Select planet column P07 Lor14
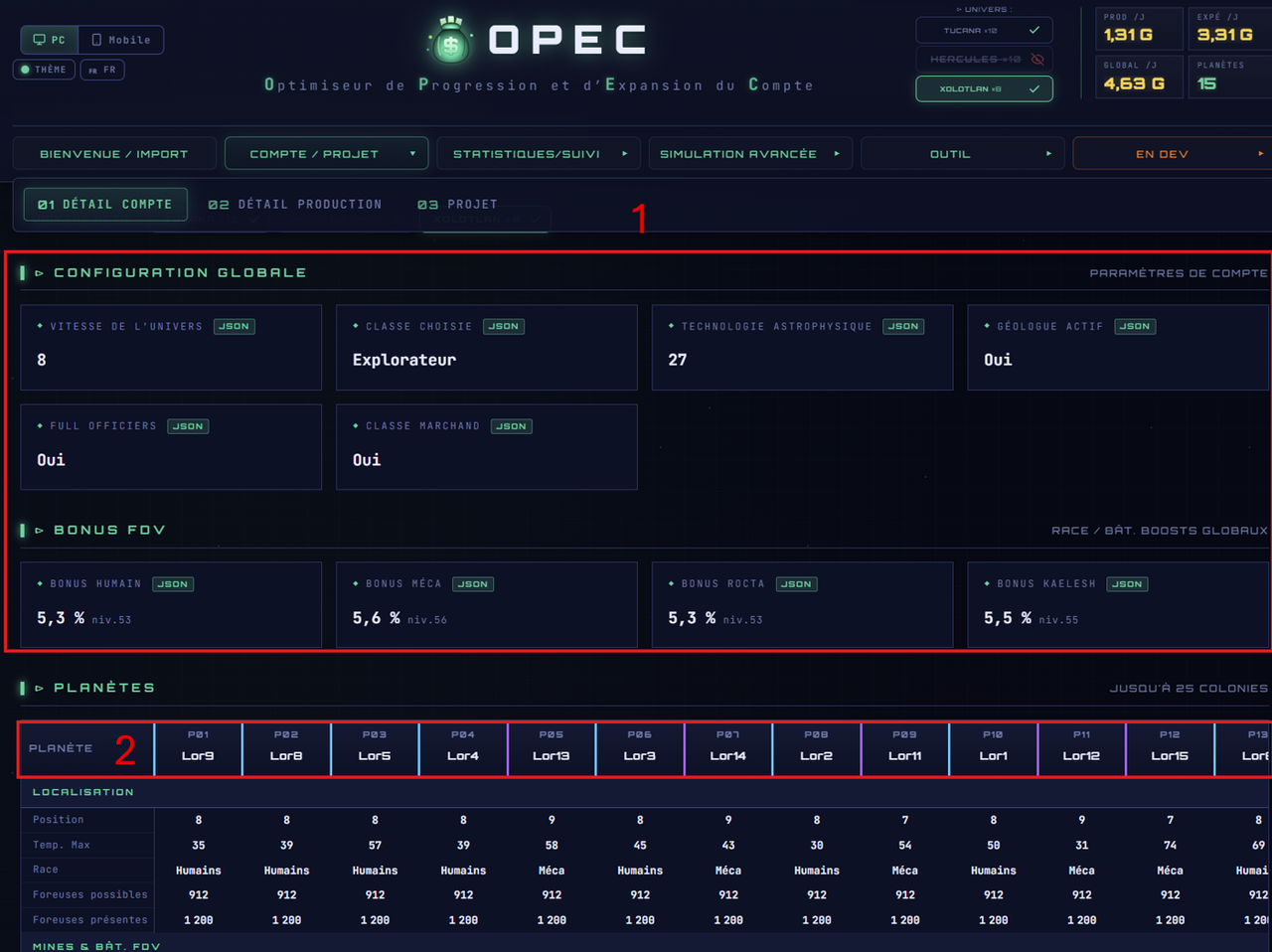The height and width of the screenshot is (952, 1272). (728, 749)
